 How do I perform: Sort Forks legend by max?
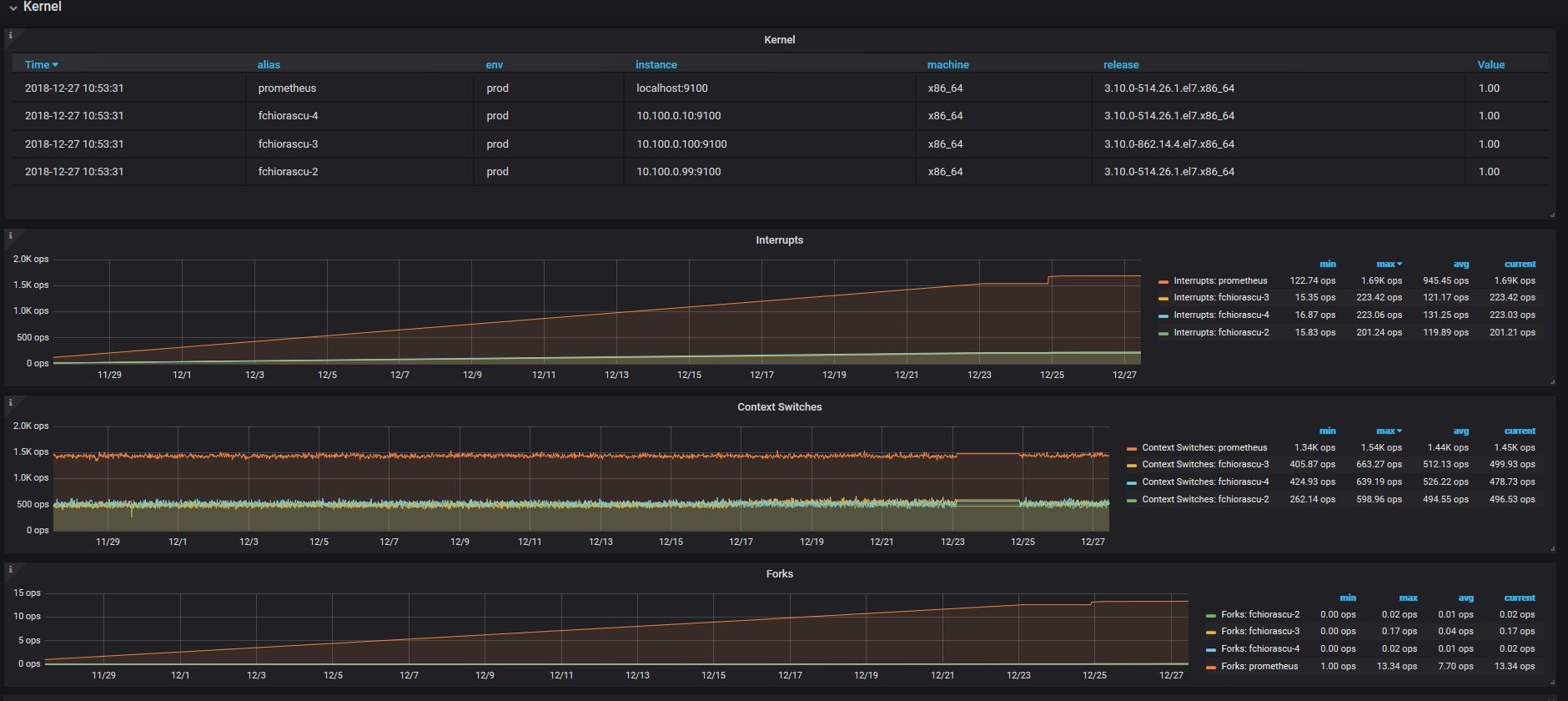(x=1409, y=598)
